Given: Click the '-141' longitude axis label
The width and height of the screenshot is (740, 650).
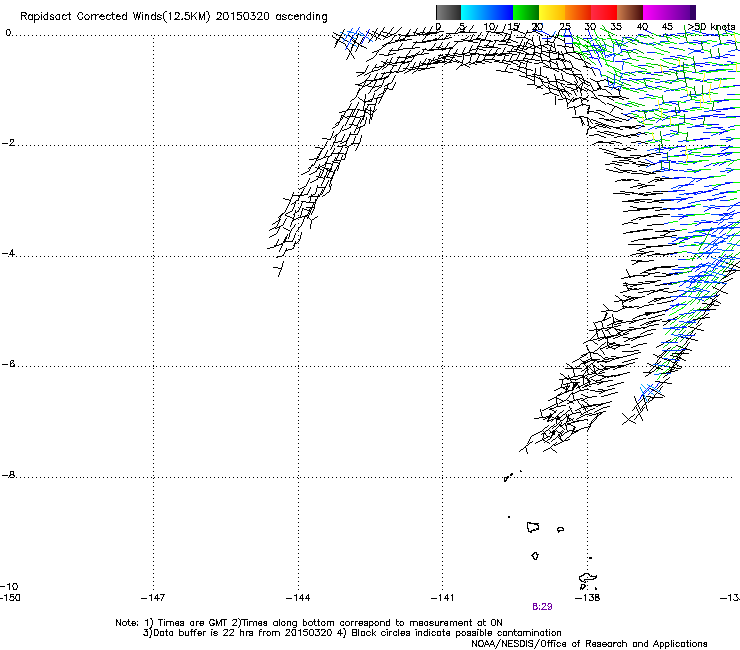Looking at the screenshot, I should pyautogui.click(x=443, y=598).
